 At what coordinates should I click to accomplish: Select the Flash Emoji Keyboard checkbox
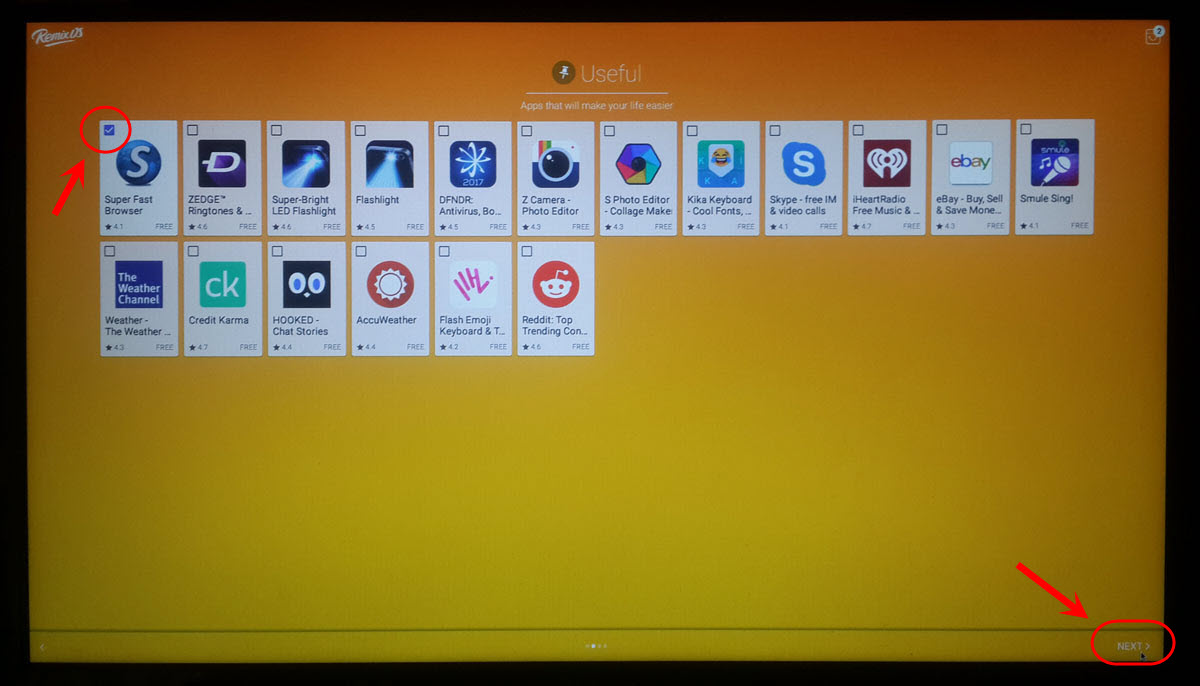pyautogui.click(x=443, y=251)
